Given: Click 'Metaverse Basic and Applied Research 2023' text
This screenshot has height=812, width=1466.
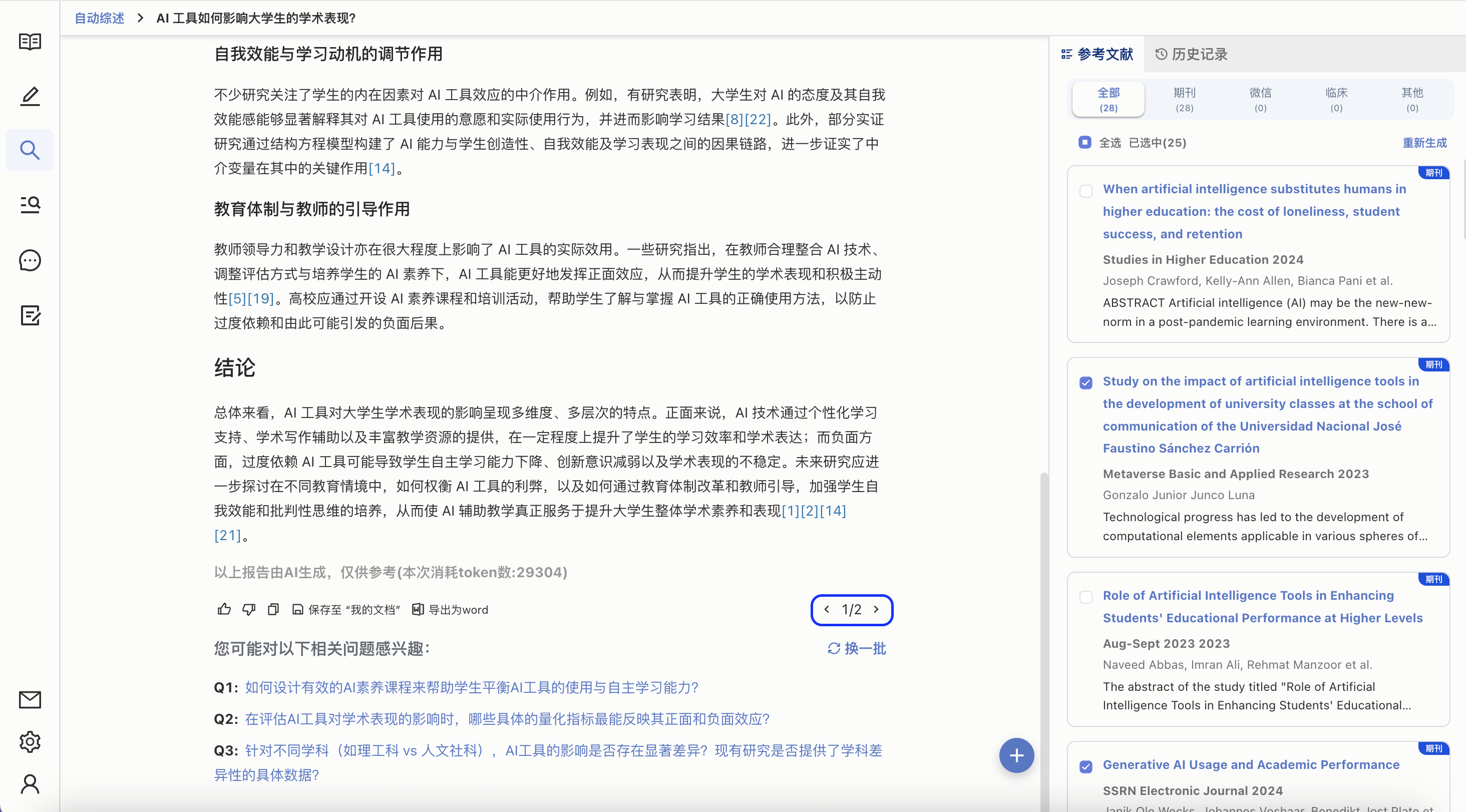Looking at the screenshot, I should click(1236, 474).
